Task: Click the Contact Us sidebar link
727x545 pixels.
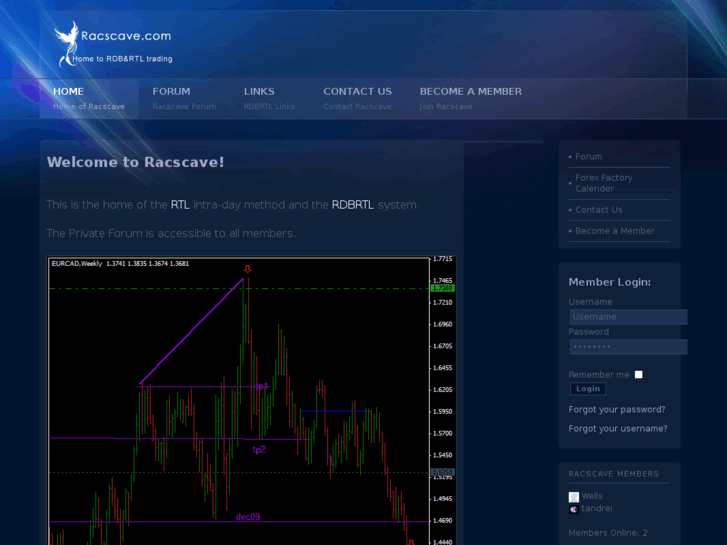Action: pos(598,210)
